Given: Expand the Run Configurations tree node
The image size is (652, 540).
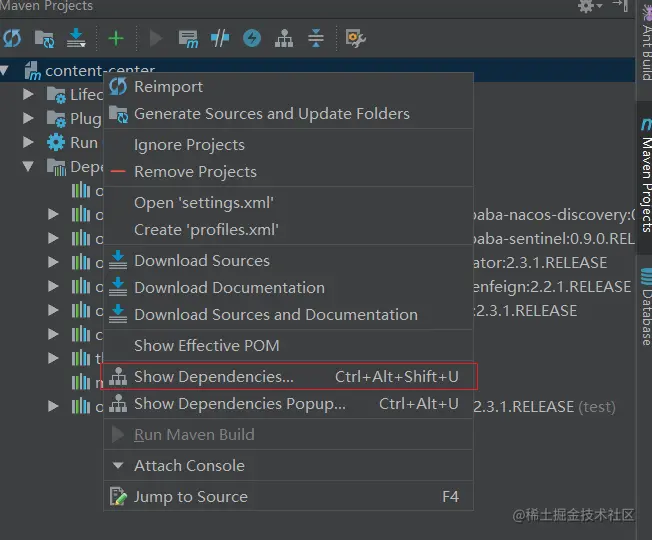Looking at the screenshot, I should [x=28, y=142].
